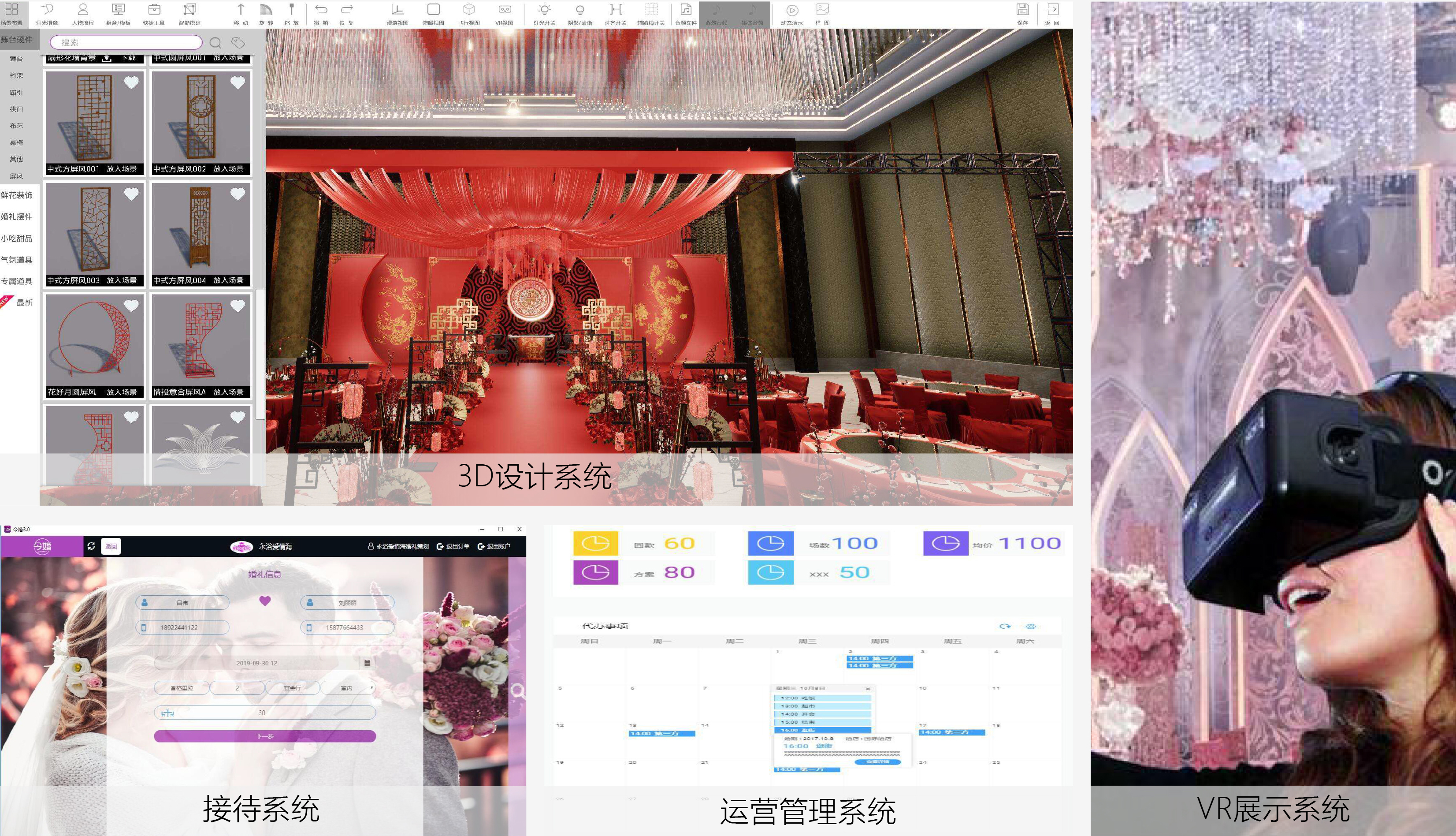
Task: Open the 快捷工具 quick tools
Action: 154,14
